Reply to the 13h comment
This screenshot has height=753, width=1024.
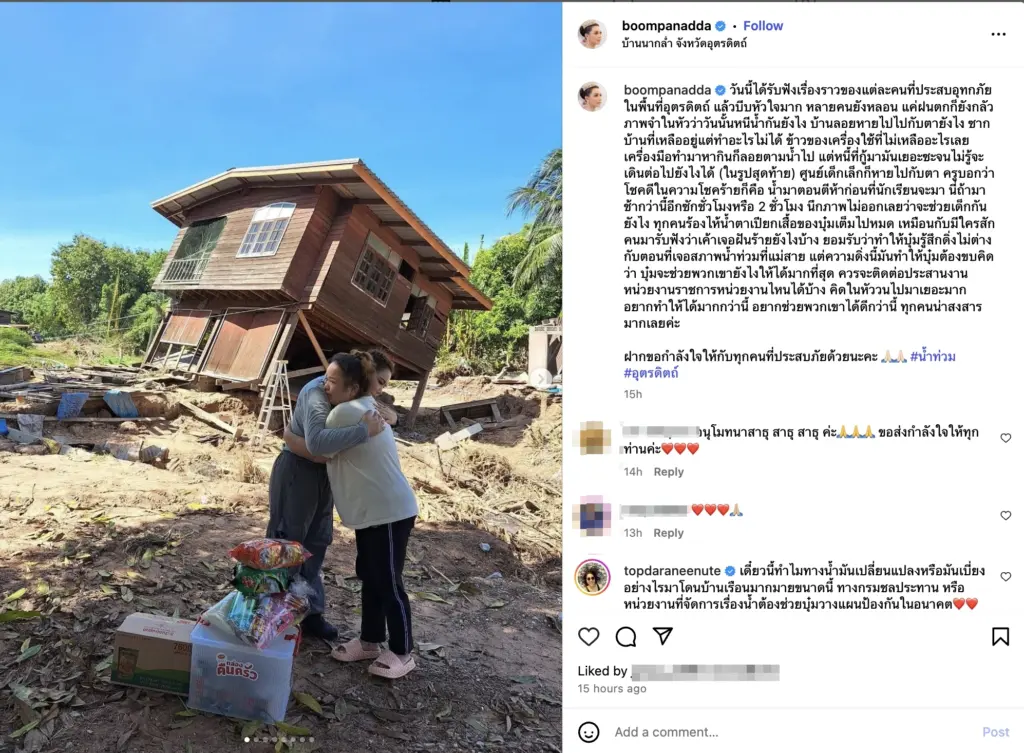pyautogui.click(x=669, y=533)
